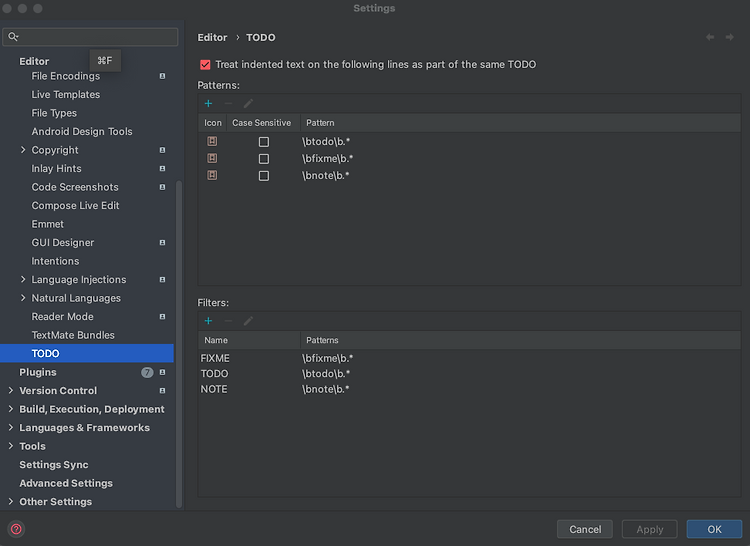Open Settings Sync page
Image resolution: width=750 pixels, height=546 pixels.
coord(54,465)
